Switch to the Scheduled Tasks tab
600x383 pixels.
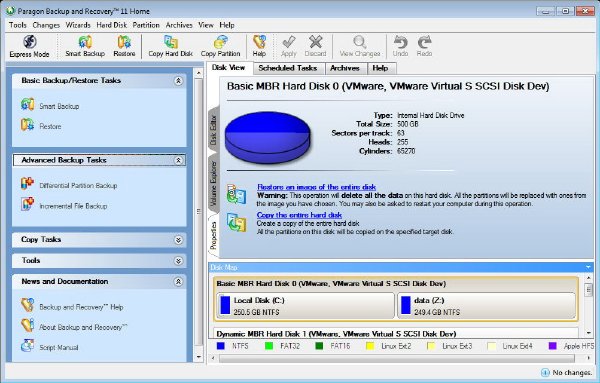coord(288,68)
